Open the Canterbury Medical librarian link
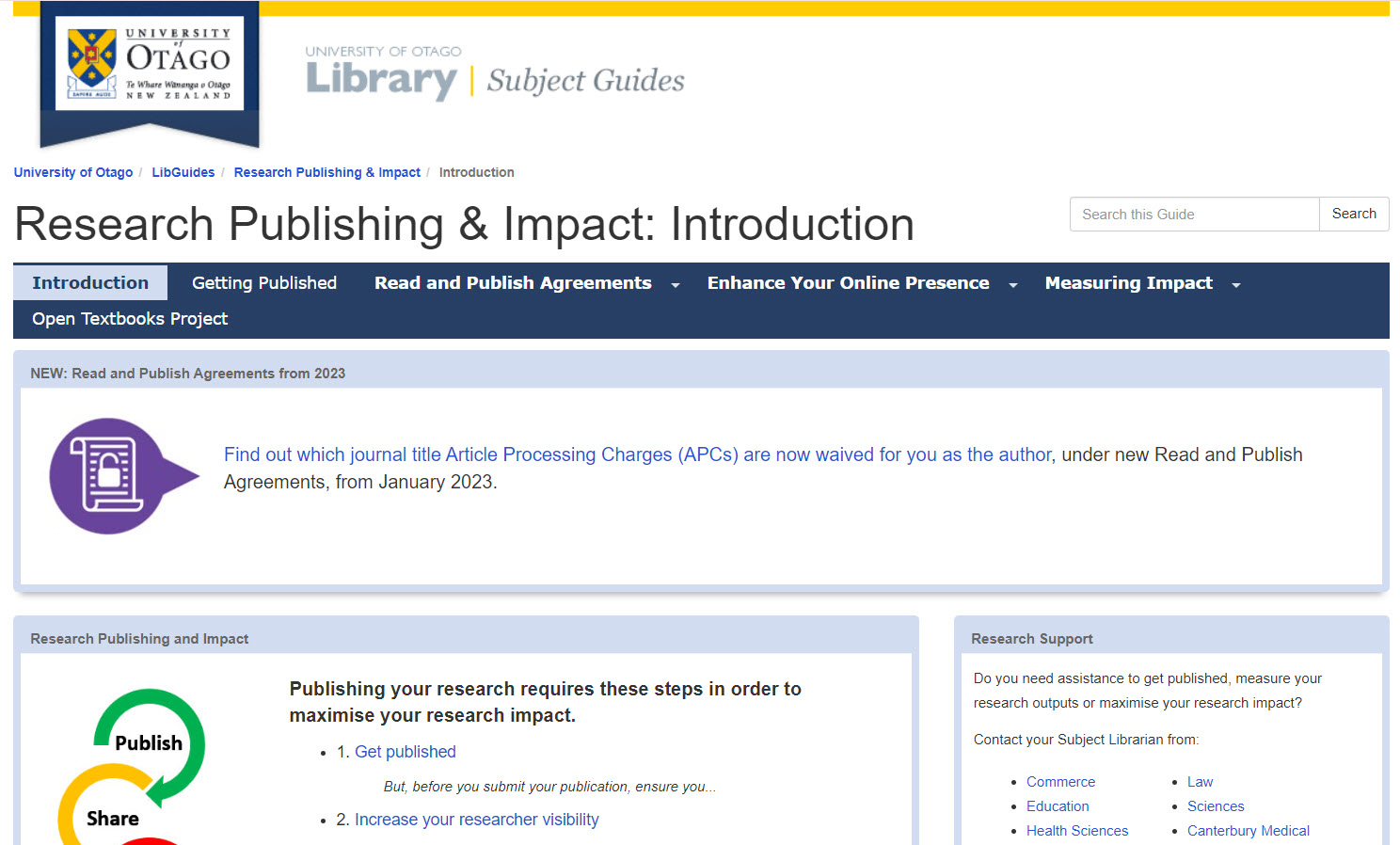 pos(1248,831)
